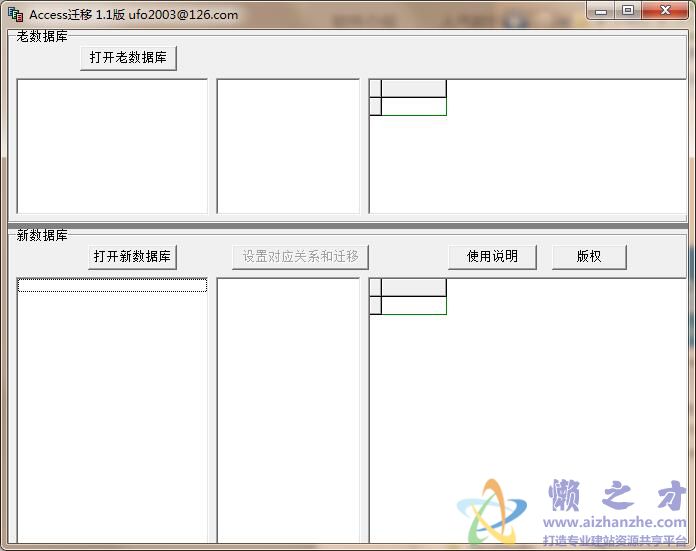Maximize the Access迁移 window

pyautogui.click(x=628, y=11)
